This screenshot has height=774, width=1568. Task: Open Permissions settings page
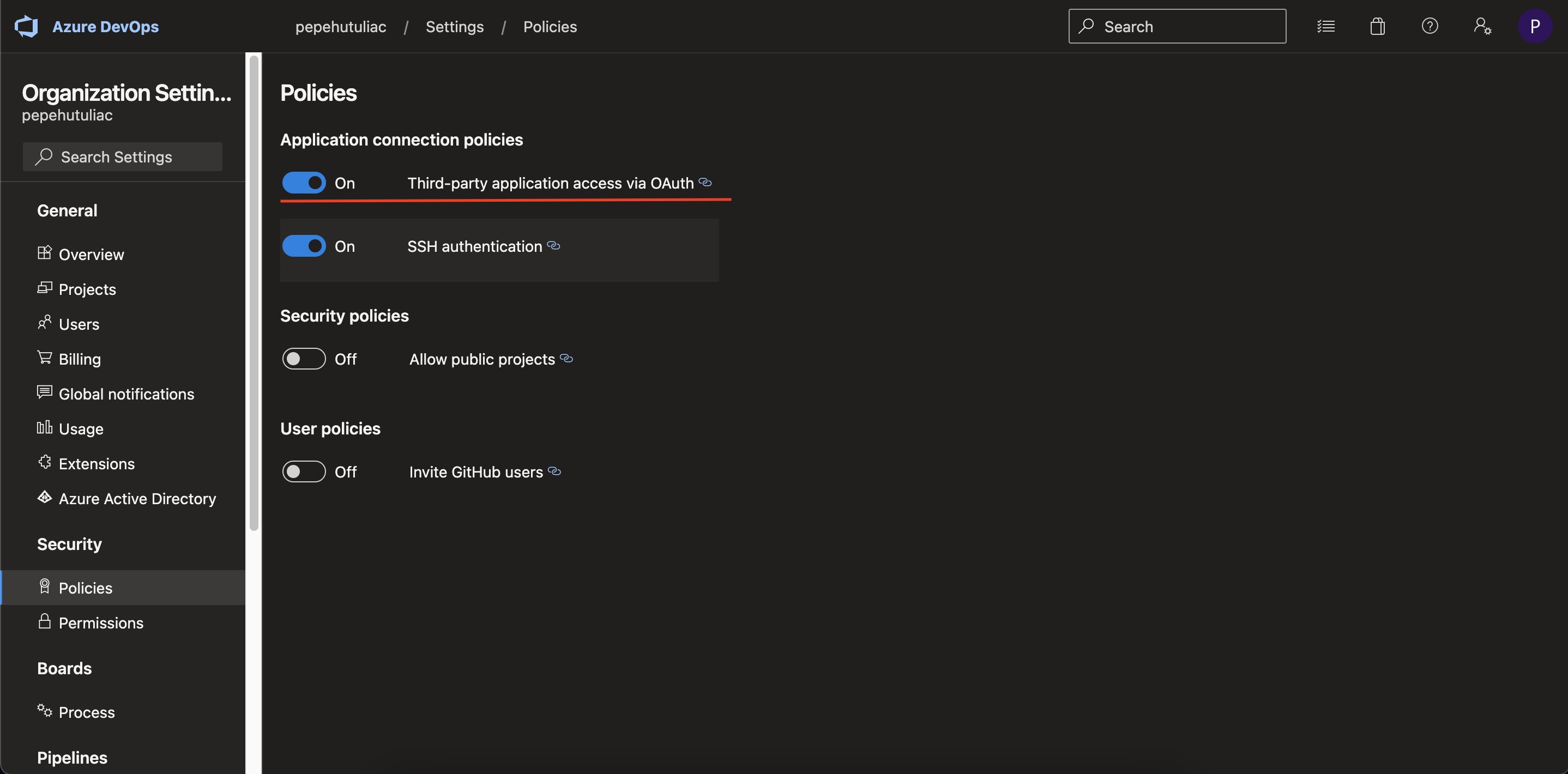tap(122, 622)
